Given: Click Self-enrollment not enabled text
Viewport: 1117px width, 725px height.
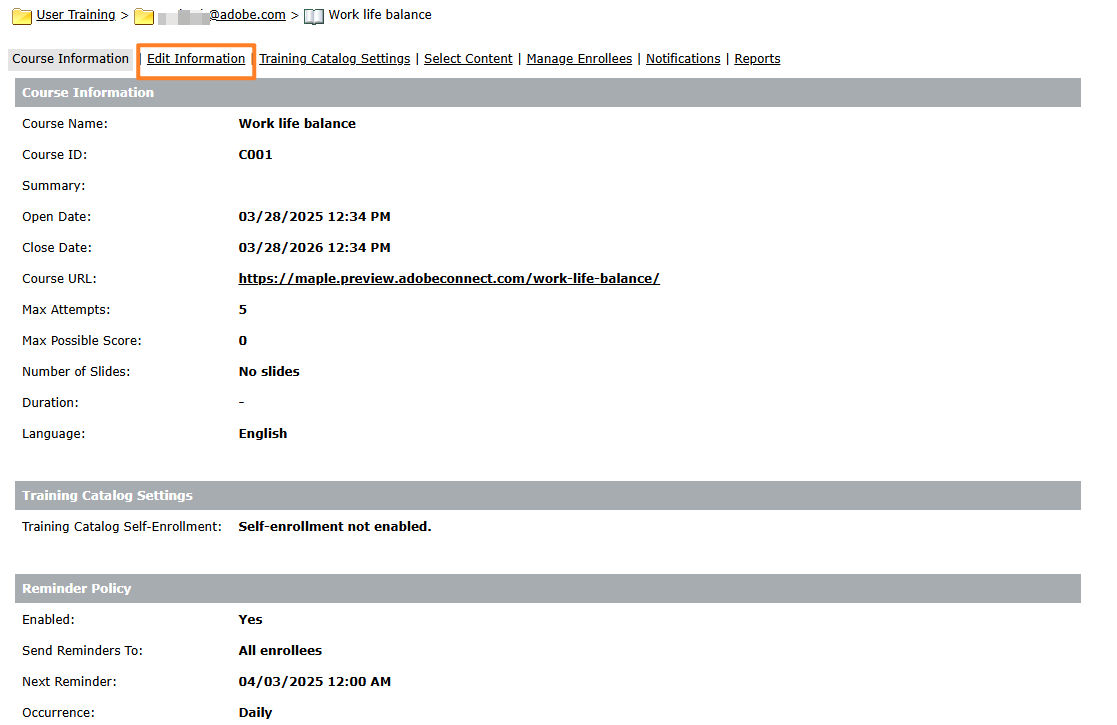Looking at the screenshot, I should tap(335, 526).
